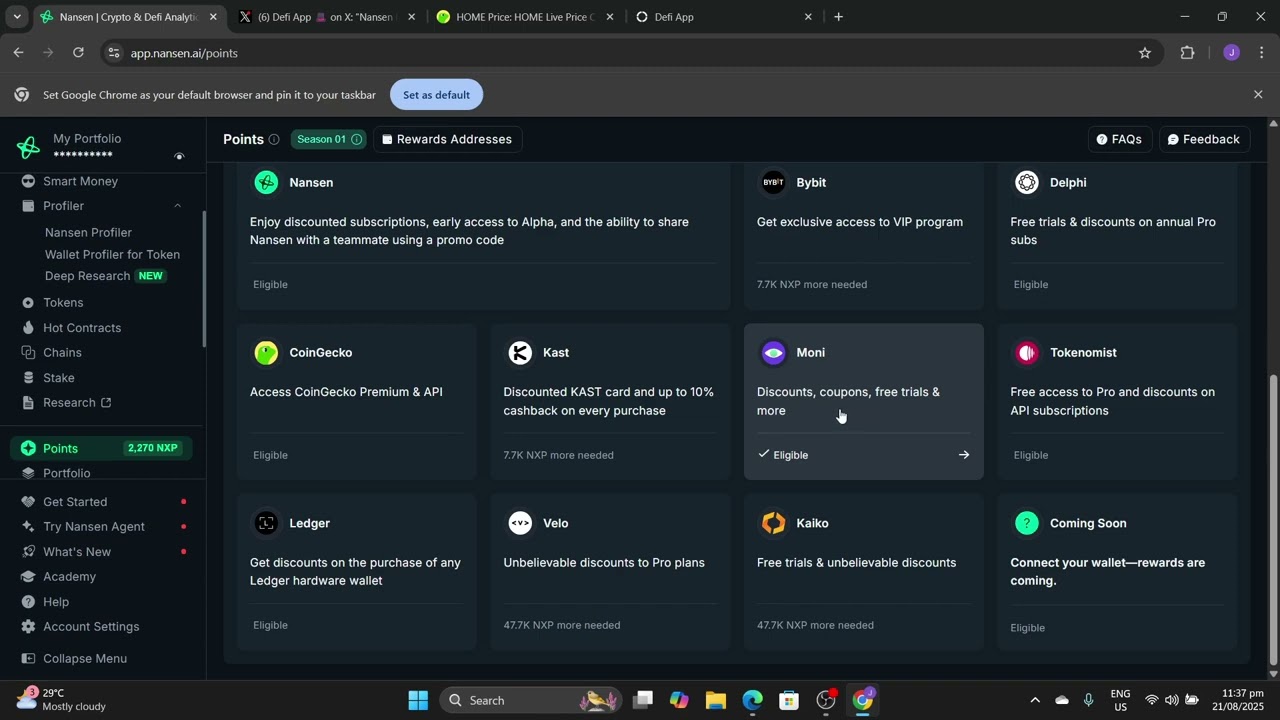
Task: Open Moni reward via arrow
Action: click(964, 455)
